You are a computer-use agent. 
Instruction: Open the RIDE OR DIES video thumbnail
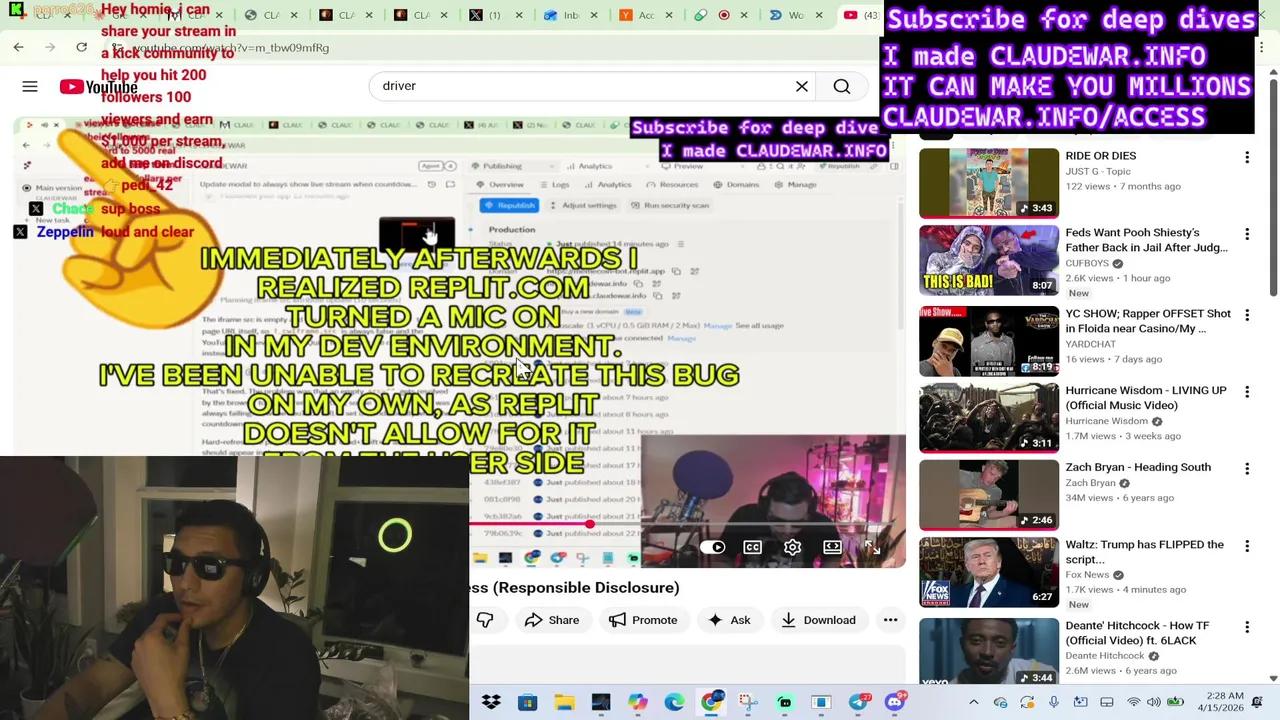(x=989, y=183)
